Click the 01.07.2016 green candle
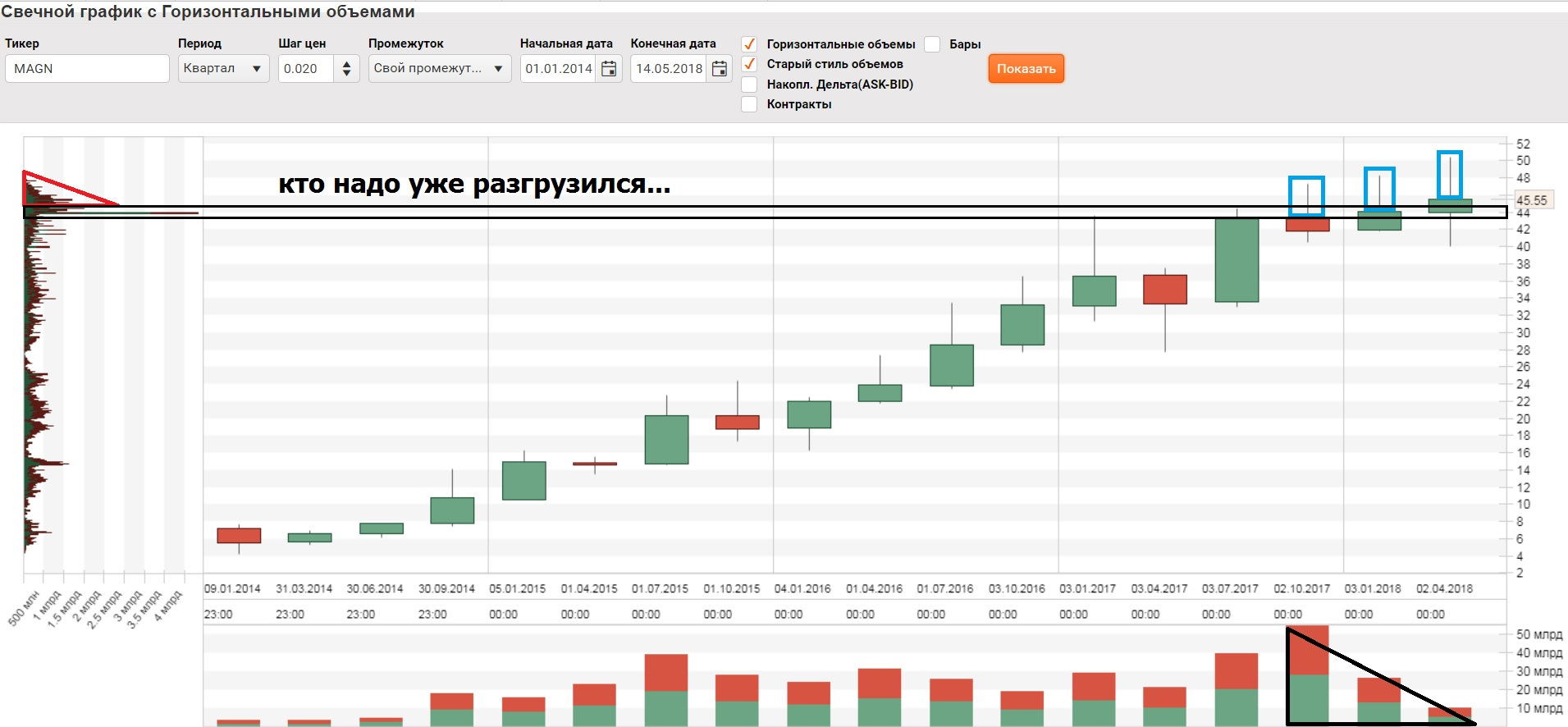This screenshot has height=727, width=1568. [952, 365]
